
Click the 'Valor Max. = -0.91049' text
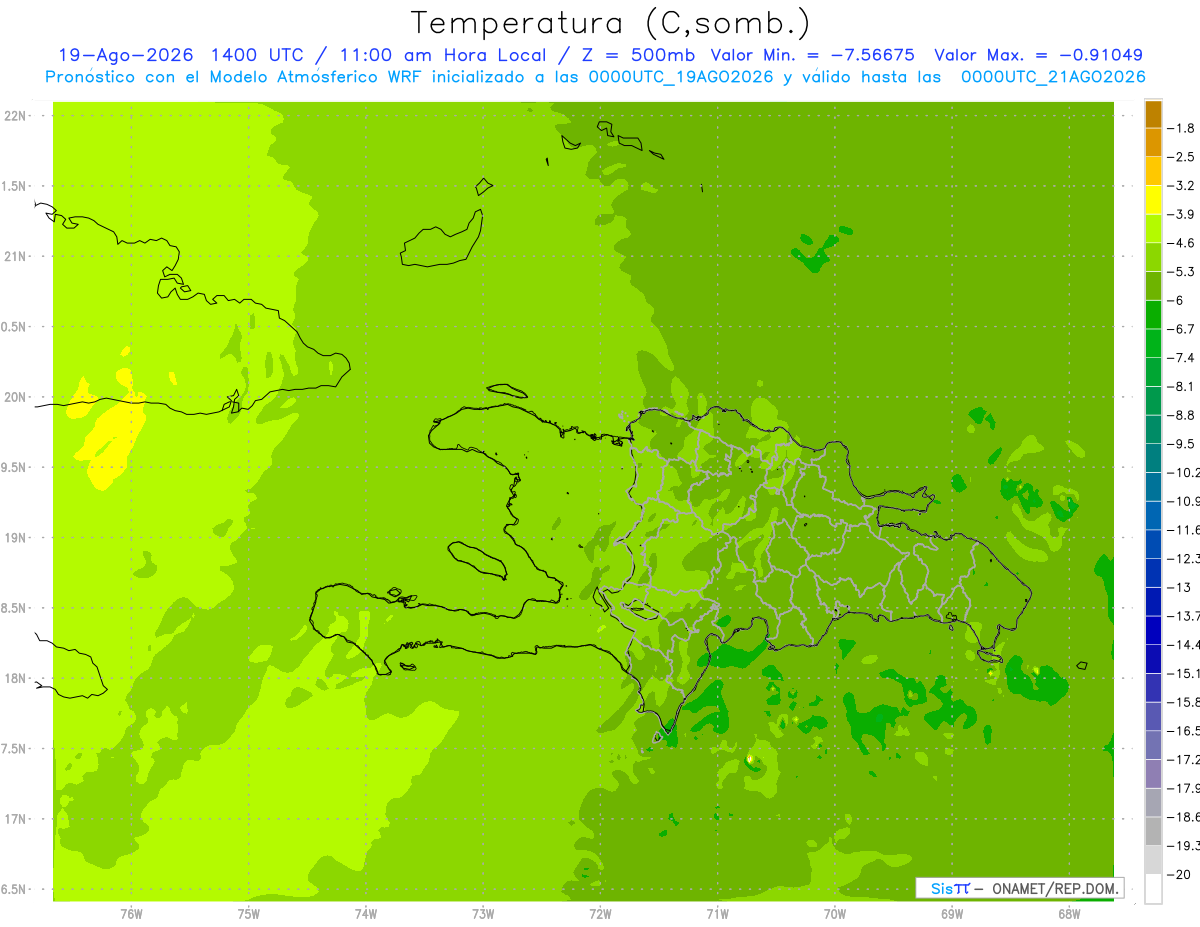1038,55
